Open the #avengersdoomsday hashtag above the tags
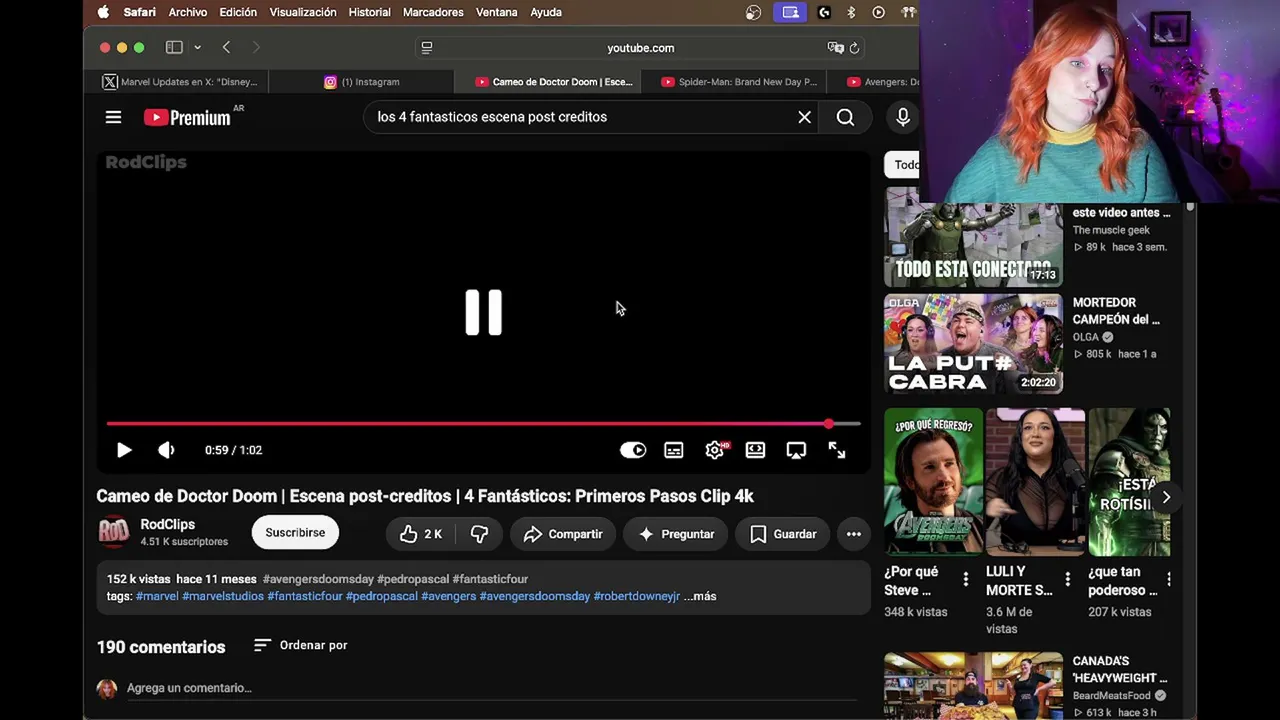 [318, 579]
